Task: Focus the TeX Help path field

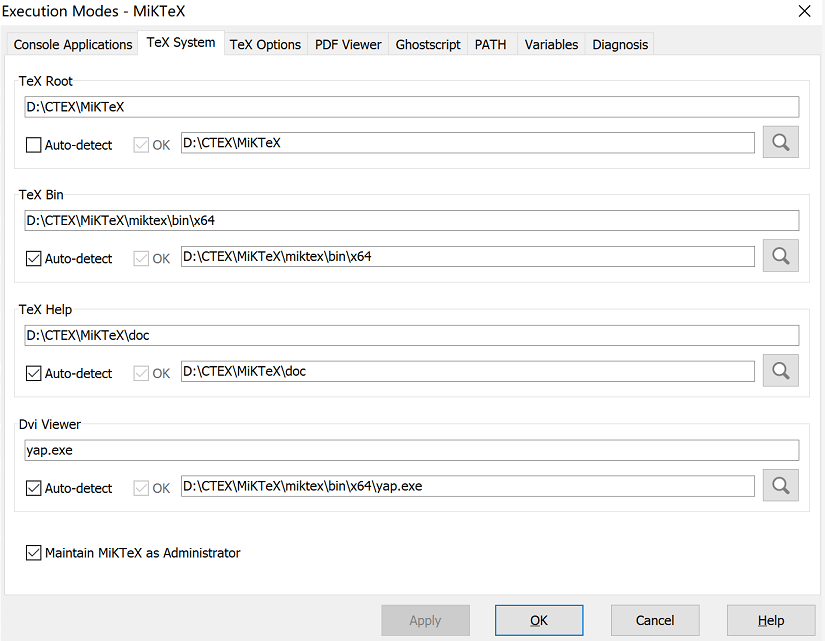Action: coord(411,335)
